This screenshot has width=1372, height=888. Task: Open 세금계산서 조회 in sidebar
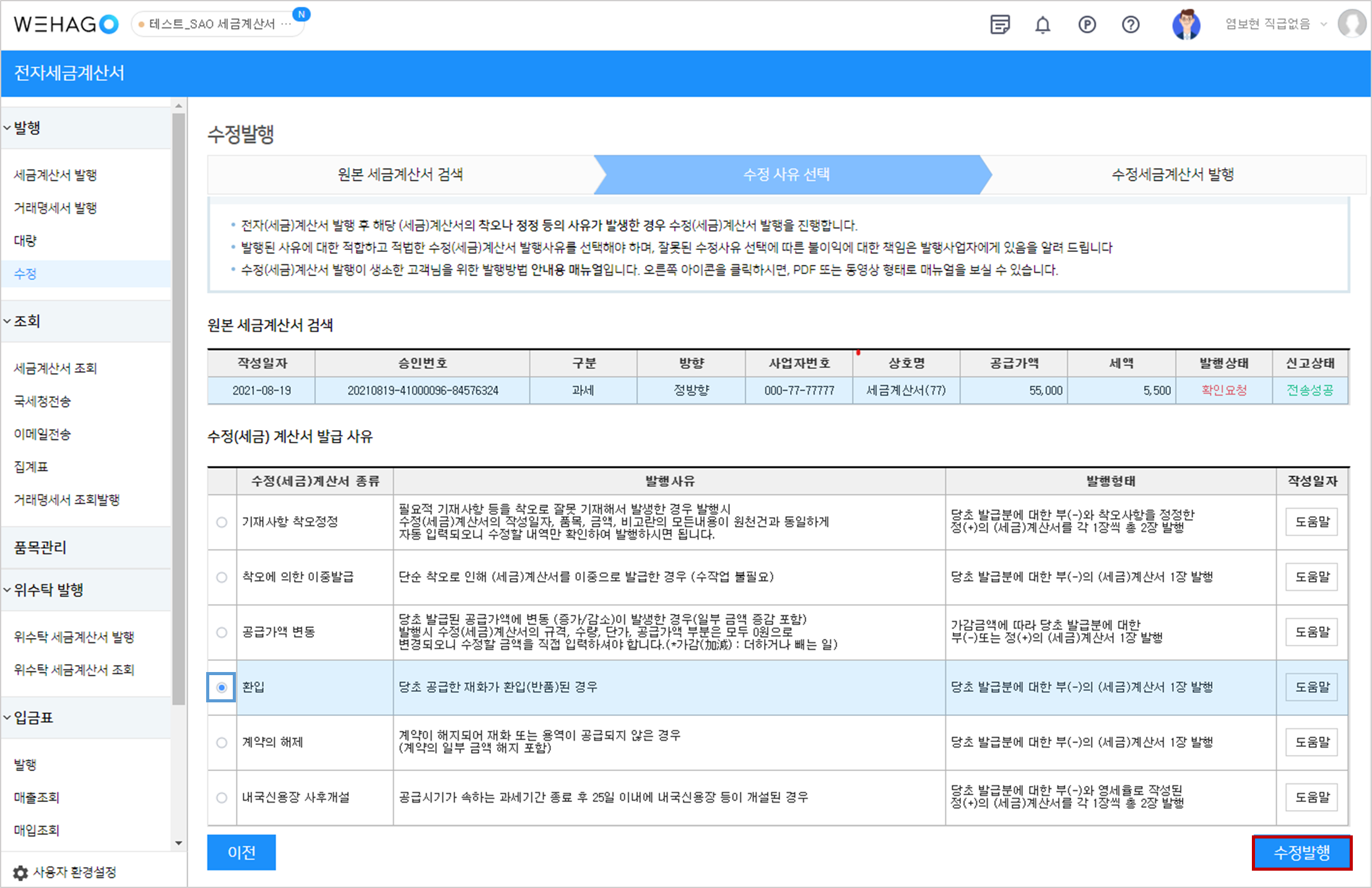click(x=55, y=368)
